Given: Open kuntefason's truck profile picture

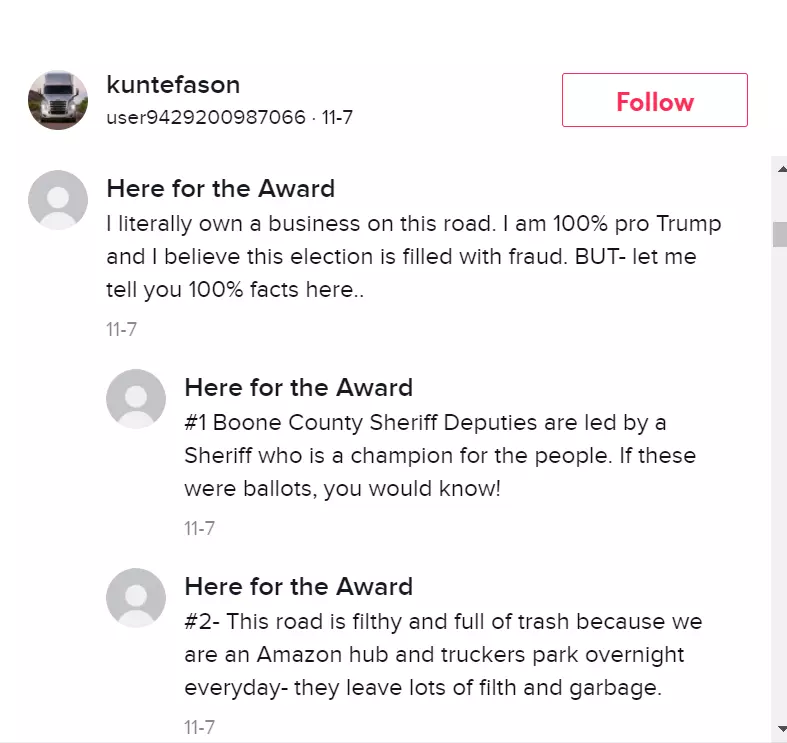Looking at the screenshot, I should [x=58, y=100].
